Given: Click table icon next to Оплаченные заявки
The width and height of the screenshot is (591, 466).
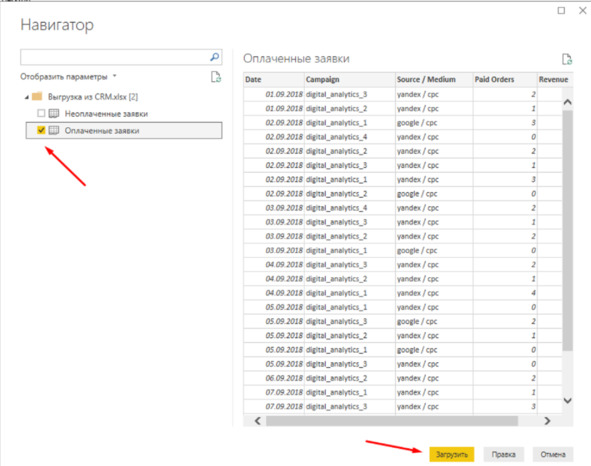Looking at the screenshot, I should click(54, 130).
